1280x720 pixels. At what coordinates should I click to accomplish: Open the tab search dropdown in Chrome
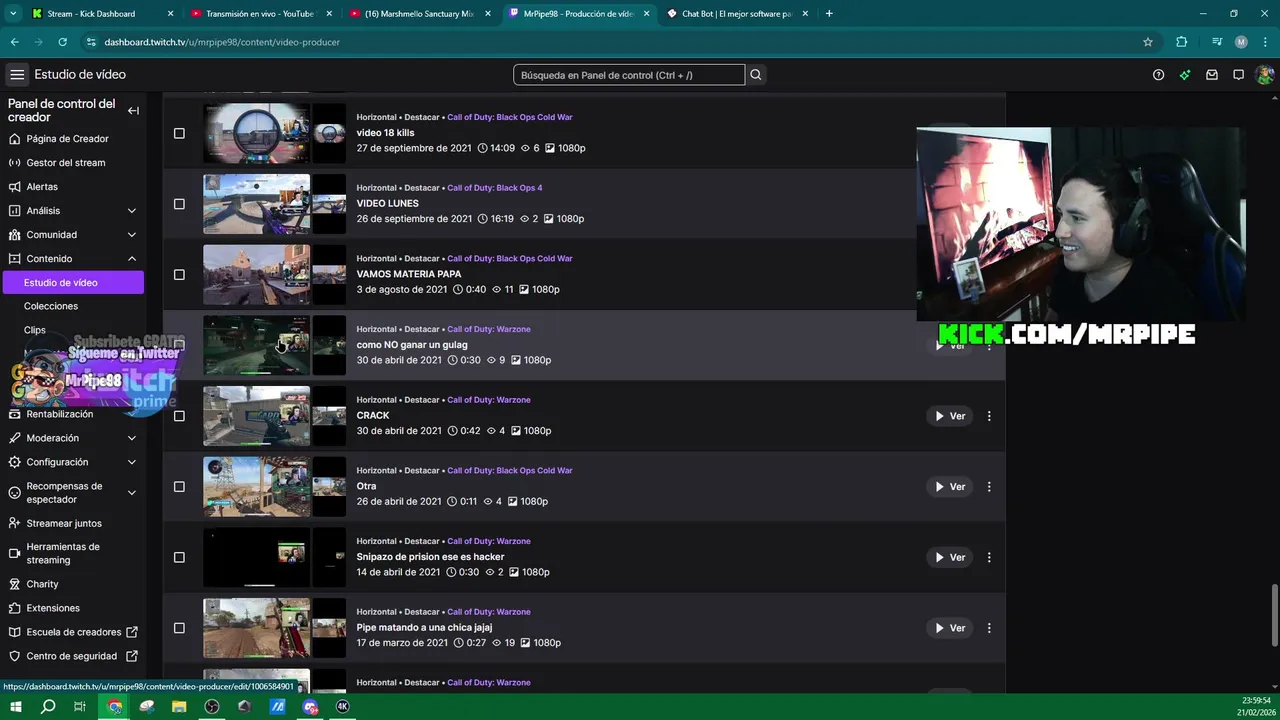(13, 14)
